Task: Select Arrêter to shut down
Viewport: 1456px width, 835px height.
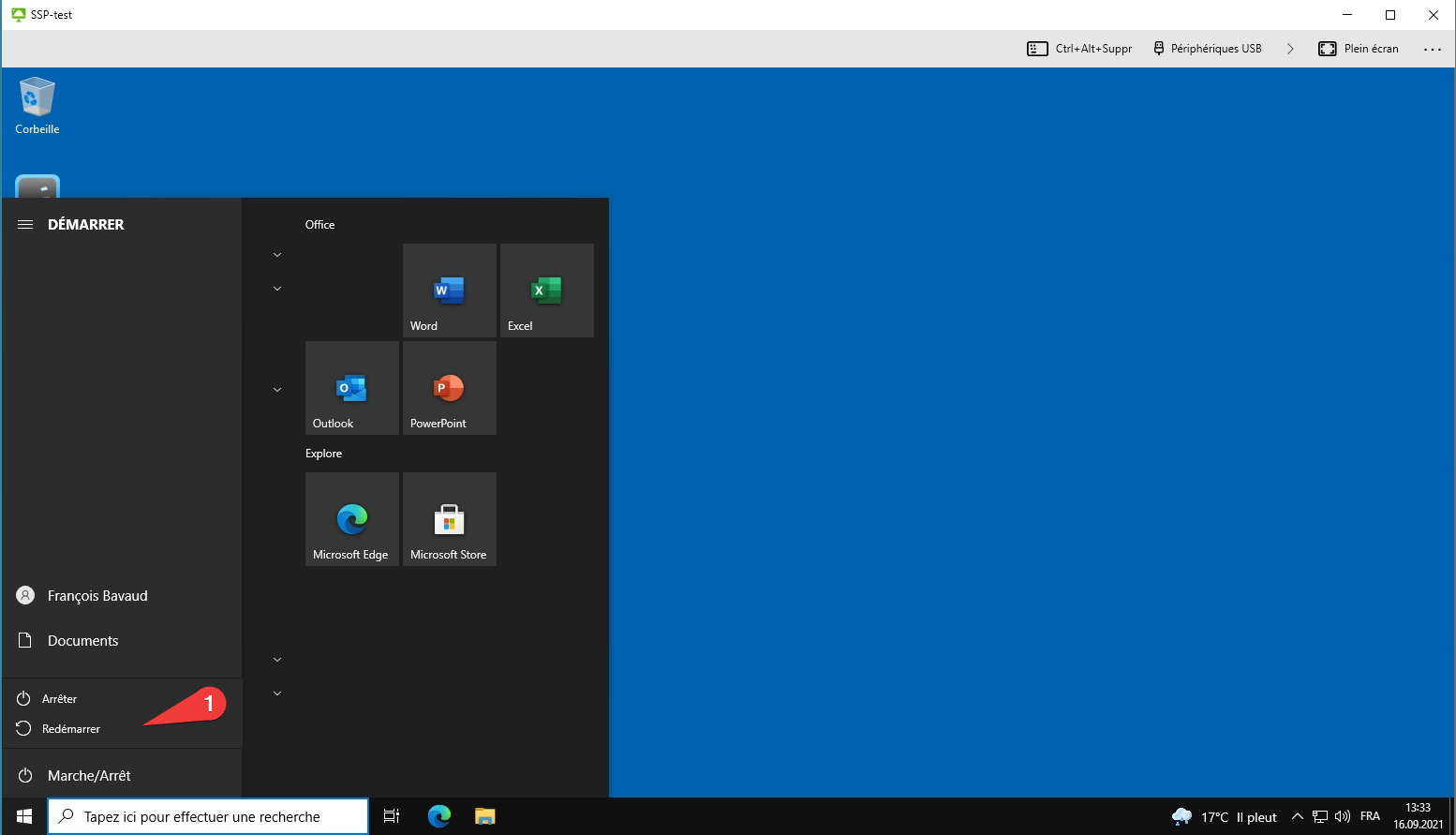Action: pos(59,699)
